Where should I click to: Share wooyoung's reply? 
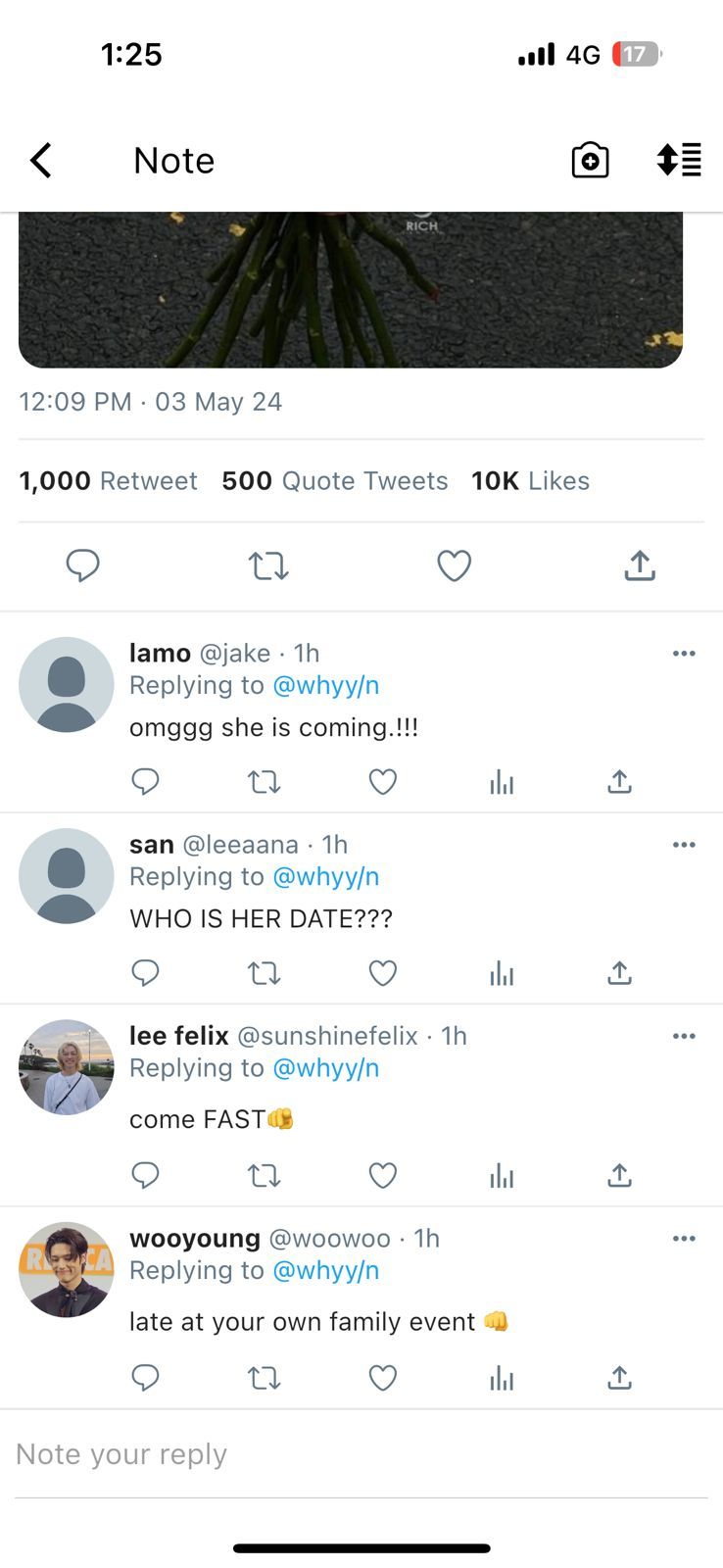pyautogui.click(x=619, y=1378)
